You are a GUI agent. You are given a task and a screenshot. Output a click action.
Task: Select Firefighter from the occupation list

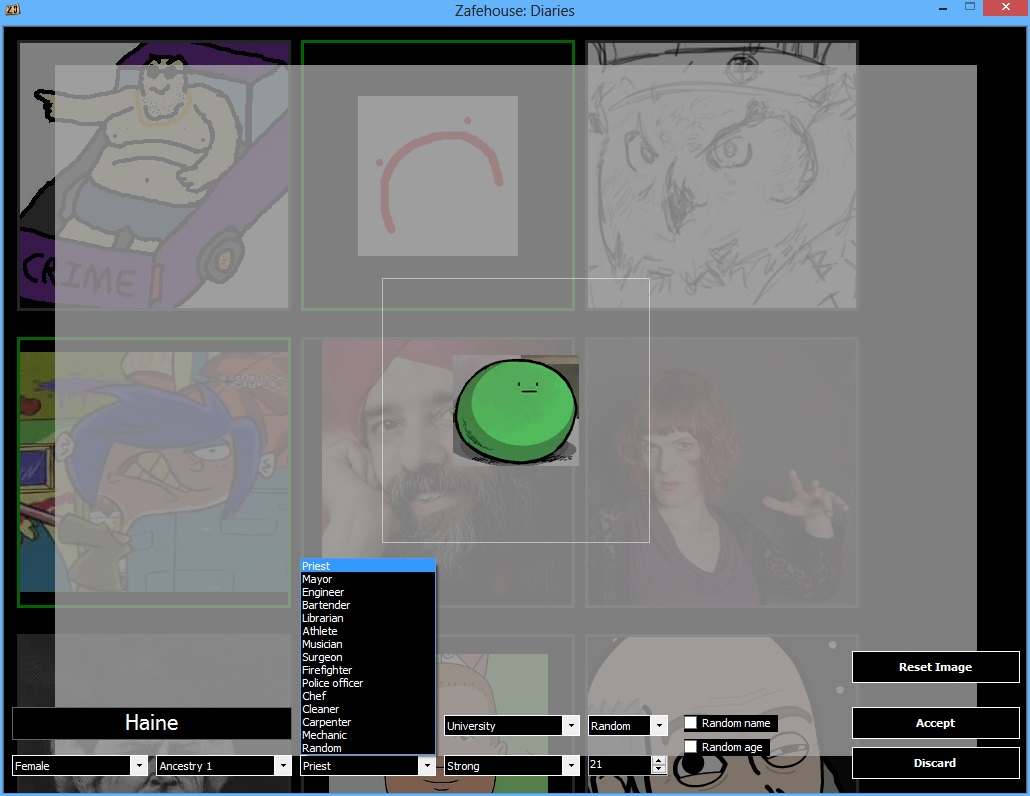pos(327,670)
